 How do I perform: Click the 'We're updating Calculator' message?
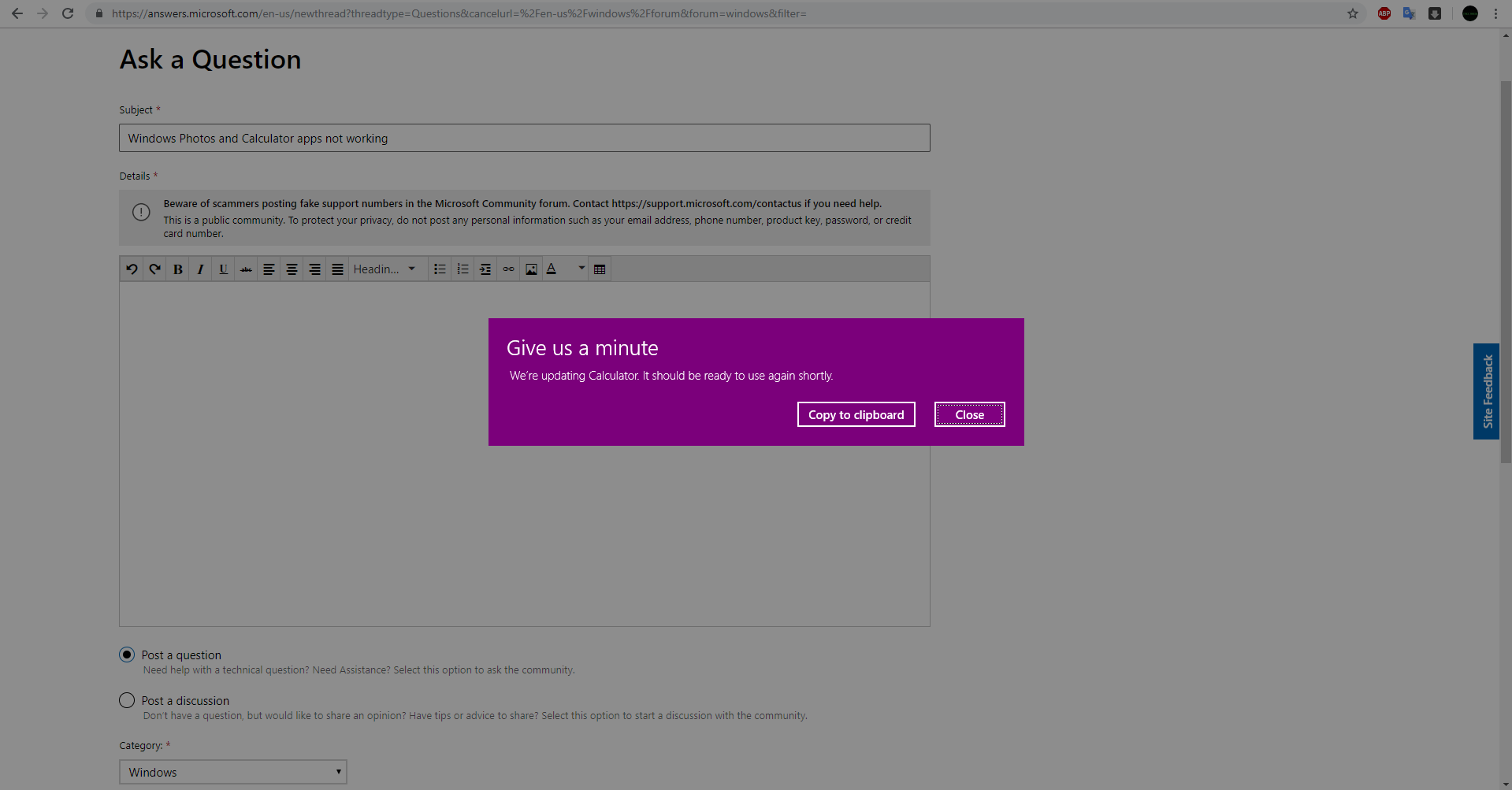[x=671, y=376]
